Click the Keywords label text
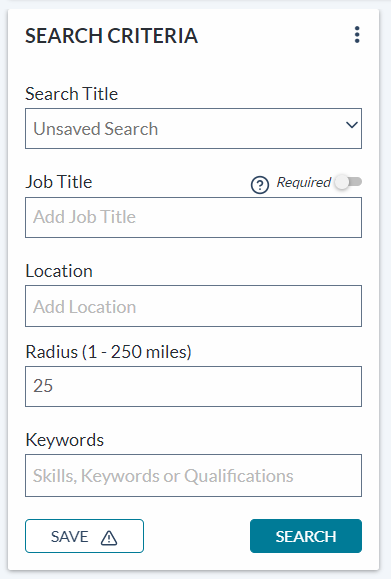Screen dimensions: 391x579 click(x=65, y=440)
